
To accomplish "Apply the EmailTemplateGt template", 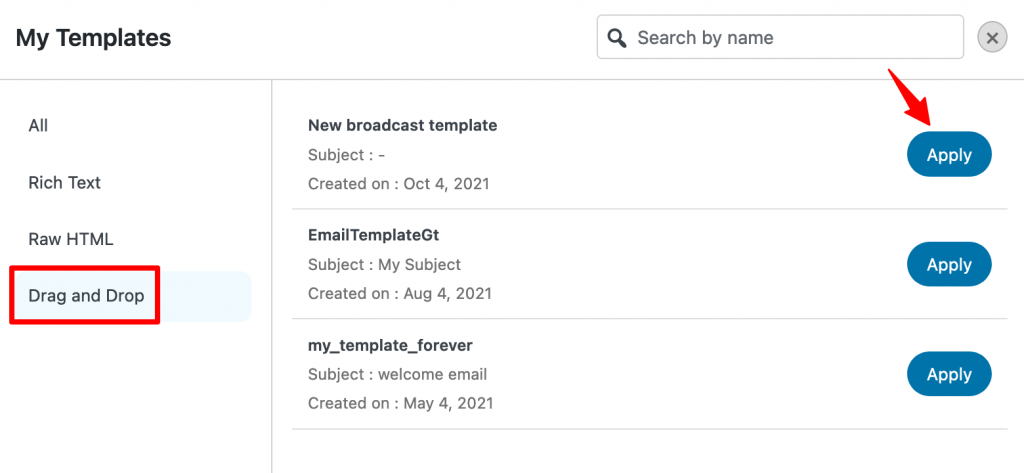I will [x=949, y=265].
